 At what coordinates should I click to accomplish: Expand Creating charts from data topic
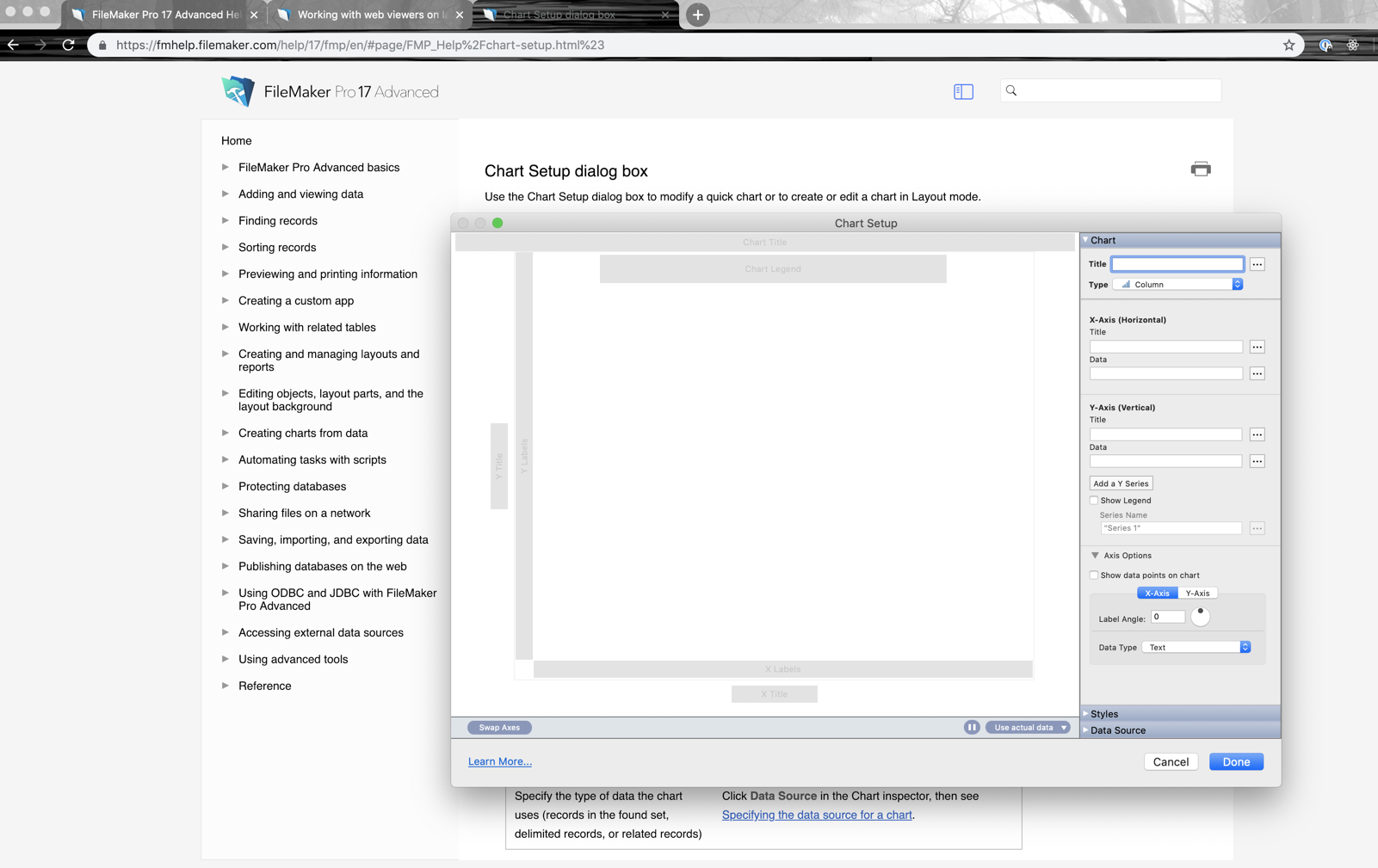tap(226, 433)
